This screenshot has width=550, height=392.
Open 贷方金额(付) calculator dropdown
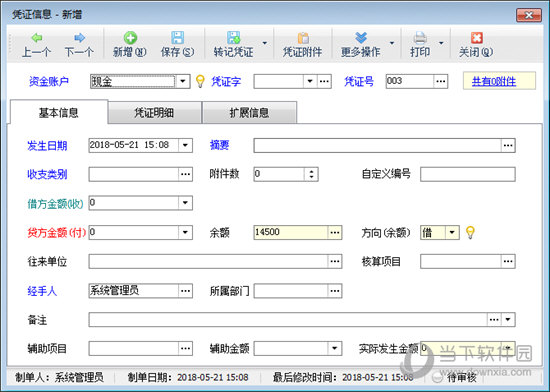185,232
